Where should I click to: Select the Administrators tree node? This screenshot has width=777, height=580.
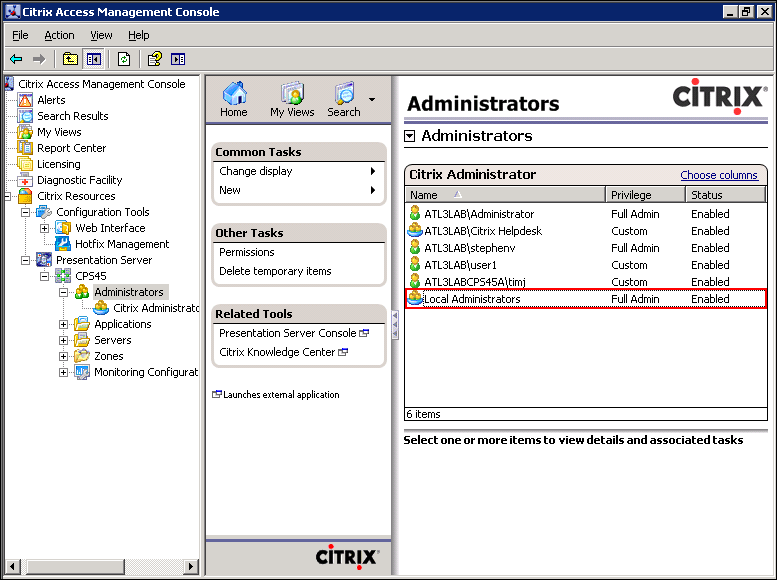(129, 292)
